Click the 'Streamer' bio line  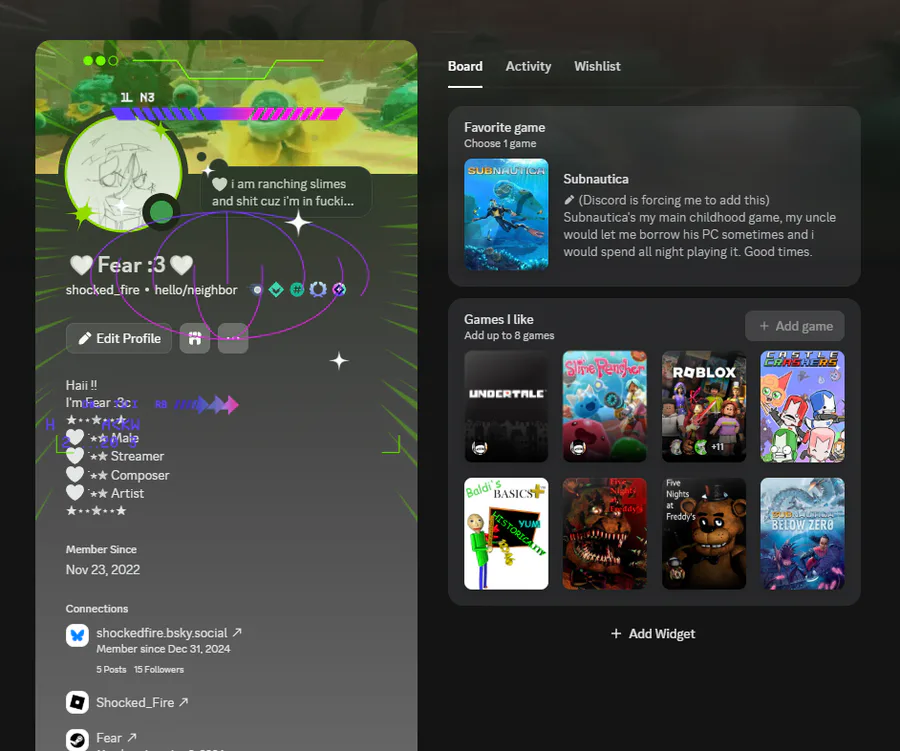(x=137, y=456)
